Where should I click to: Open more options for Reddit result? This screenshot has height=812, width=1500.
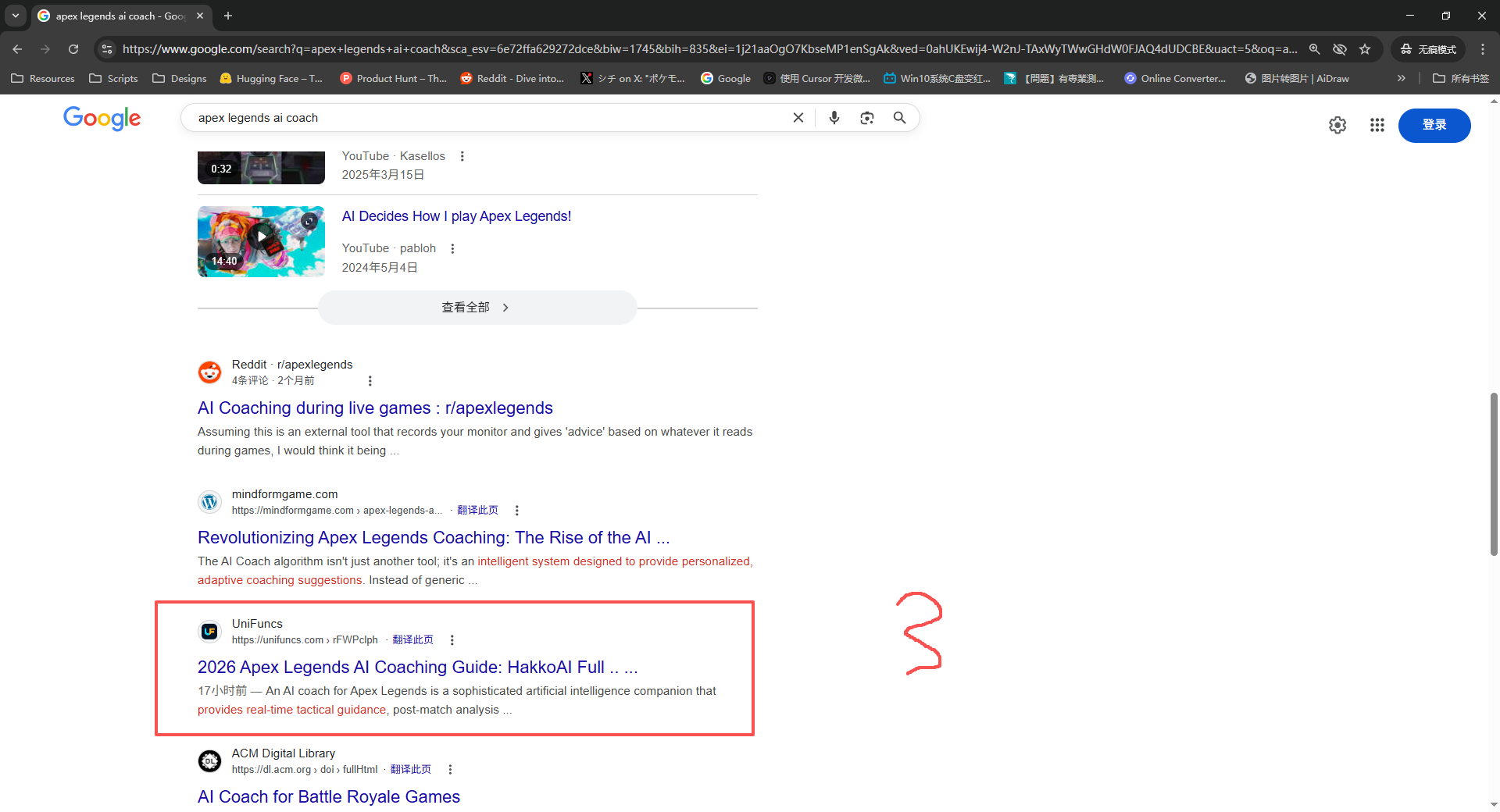(x=370, y=381)
